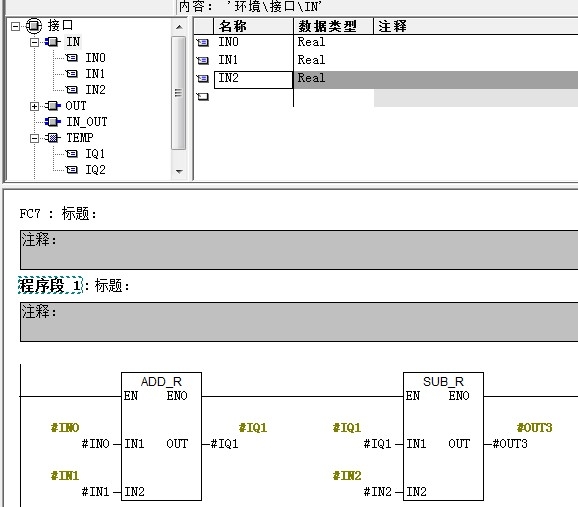
Task: Select the OUT folder icon in tree
Action: click(x=53, y=106)
